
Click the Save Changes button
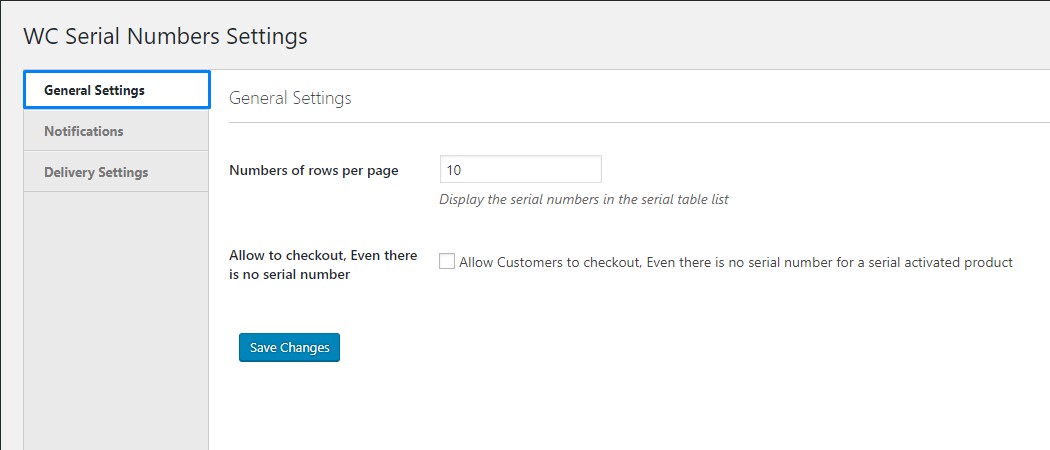289,348
